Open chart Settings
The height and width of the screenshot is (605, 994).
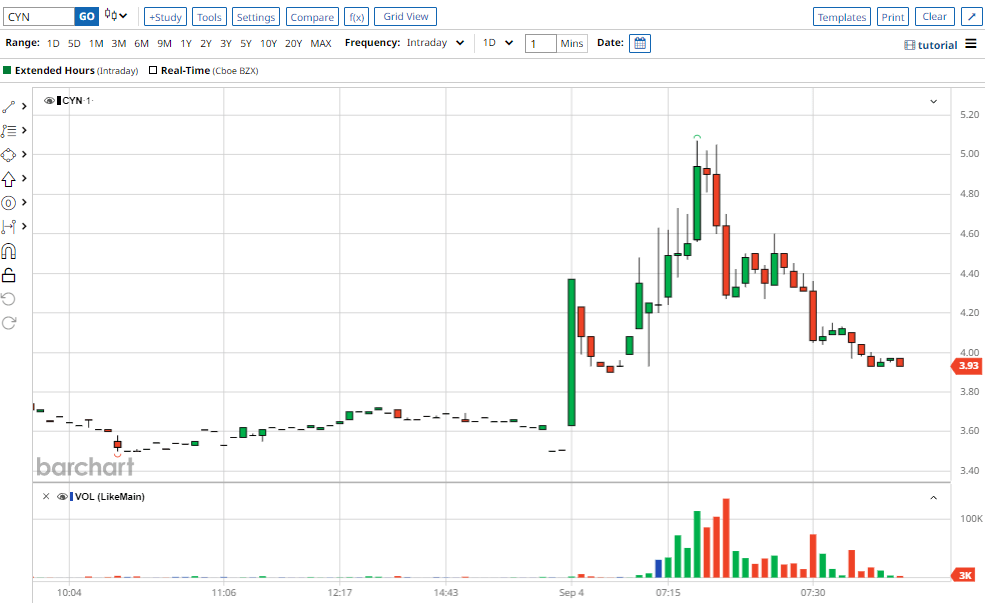(x=256, y=16)
